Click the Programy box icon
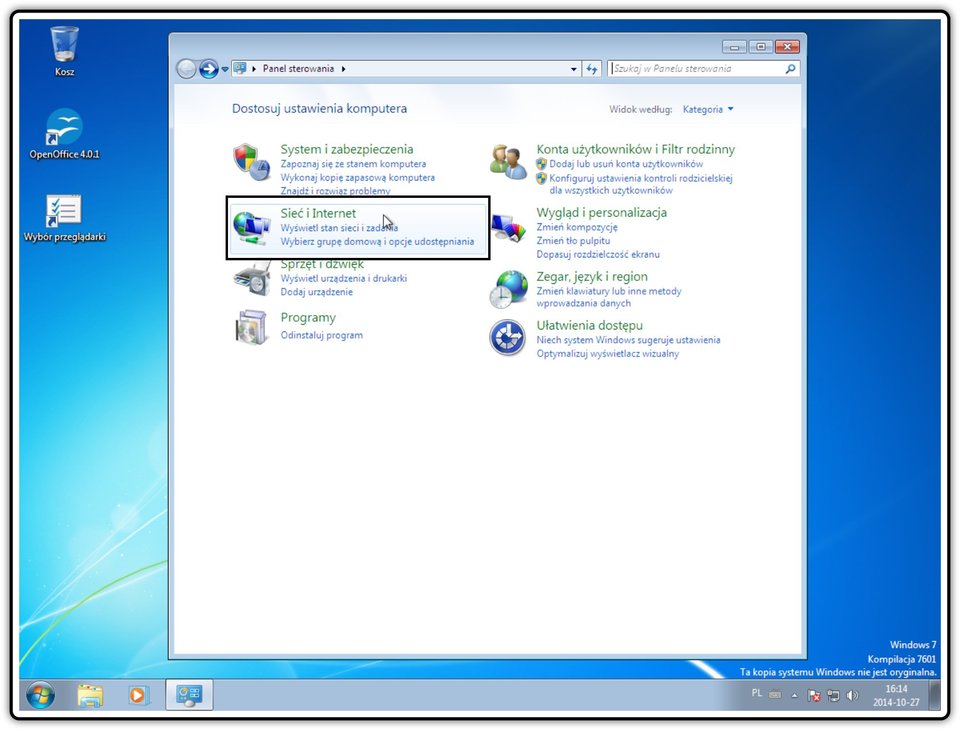 click(x=252, y=327)
